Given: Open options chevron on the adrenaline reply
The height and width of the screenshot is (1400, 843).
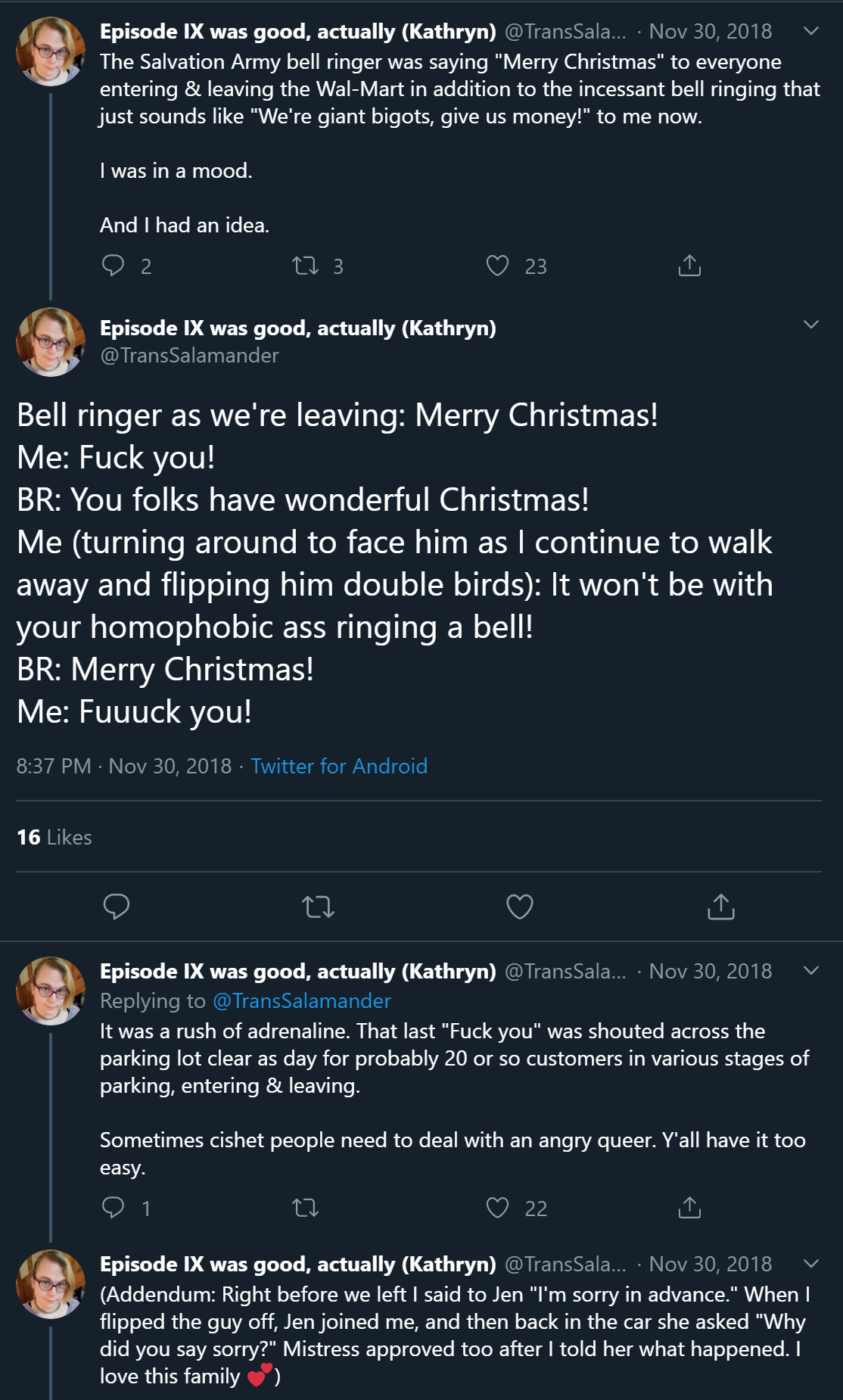Looking at the screenshot, I should coord(810,971).
